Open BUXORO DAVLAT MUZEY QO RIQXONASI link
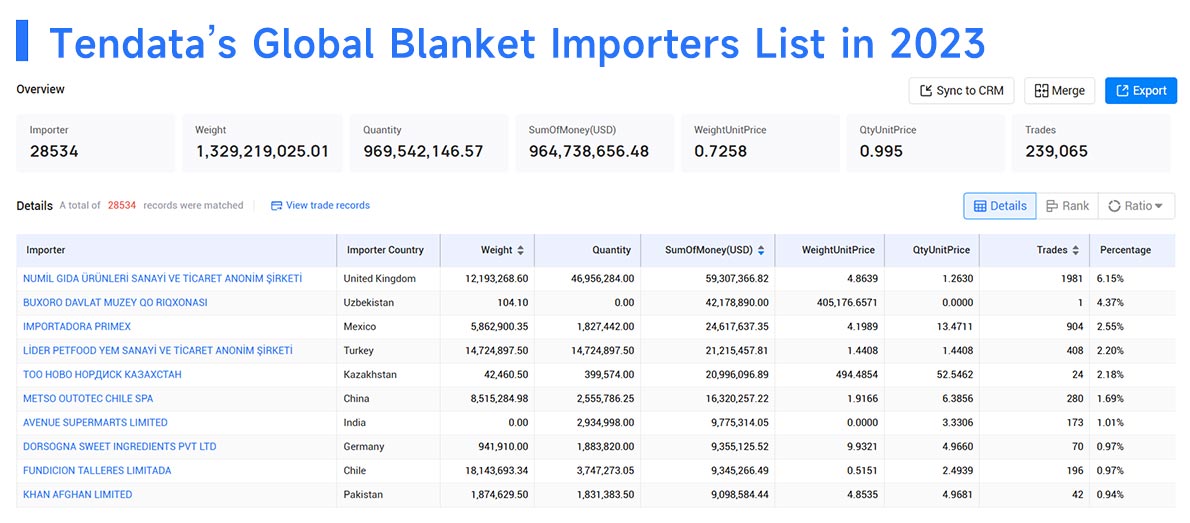Image resolution: width=1190 pixels, height=523 pixels. [115, 302]
